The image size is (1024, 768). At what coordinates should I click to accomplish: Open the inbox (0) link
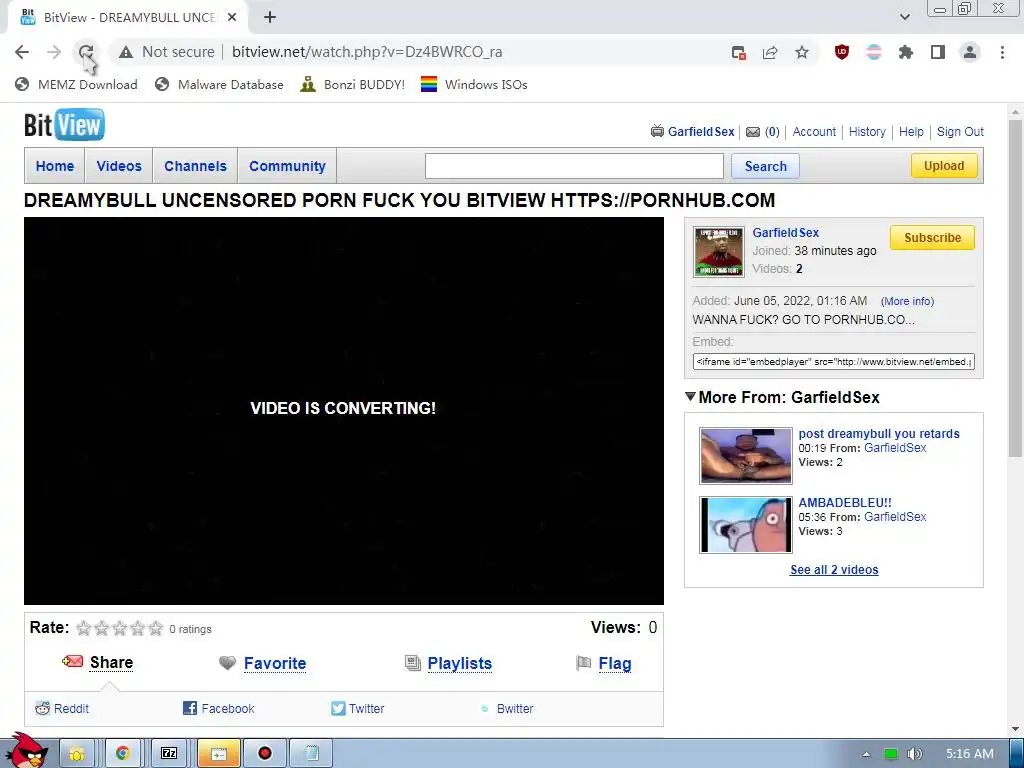click(x=772, y=132)
